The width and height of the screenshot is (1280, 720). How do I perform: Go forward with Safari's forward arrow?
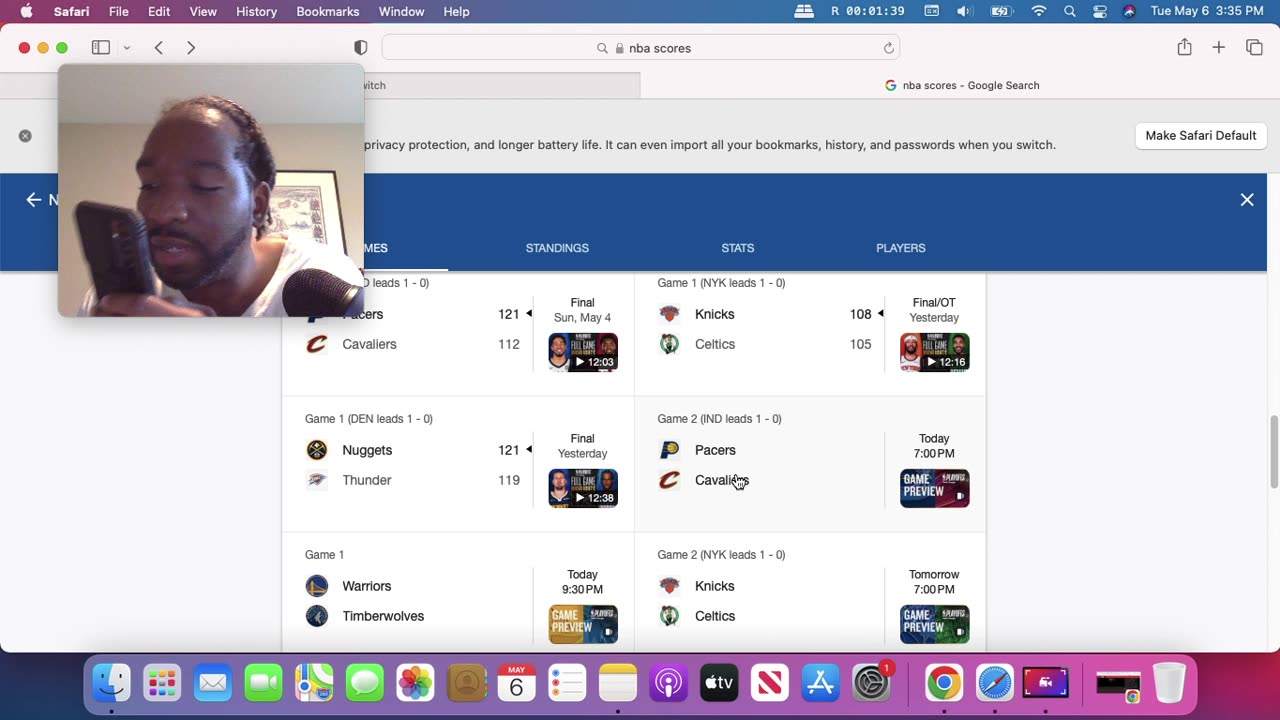click(191, 48)
